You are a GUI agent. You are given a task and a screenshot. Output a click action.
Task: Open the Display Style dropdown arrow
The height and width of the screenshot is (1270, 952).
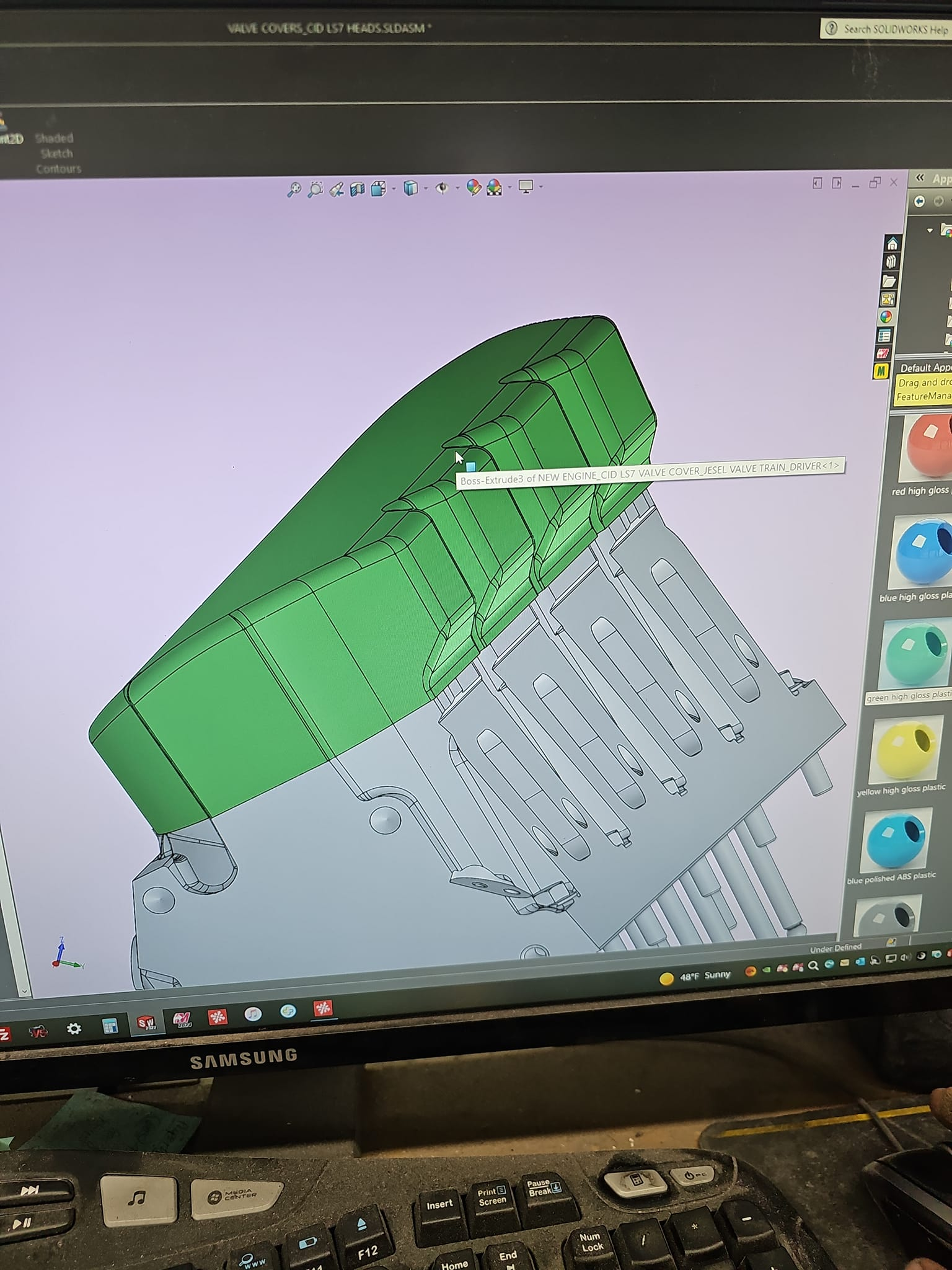pyautogui.click(x=425, y=188)
